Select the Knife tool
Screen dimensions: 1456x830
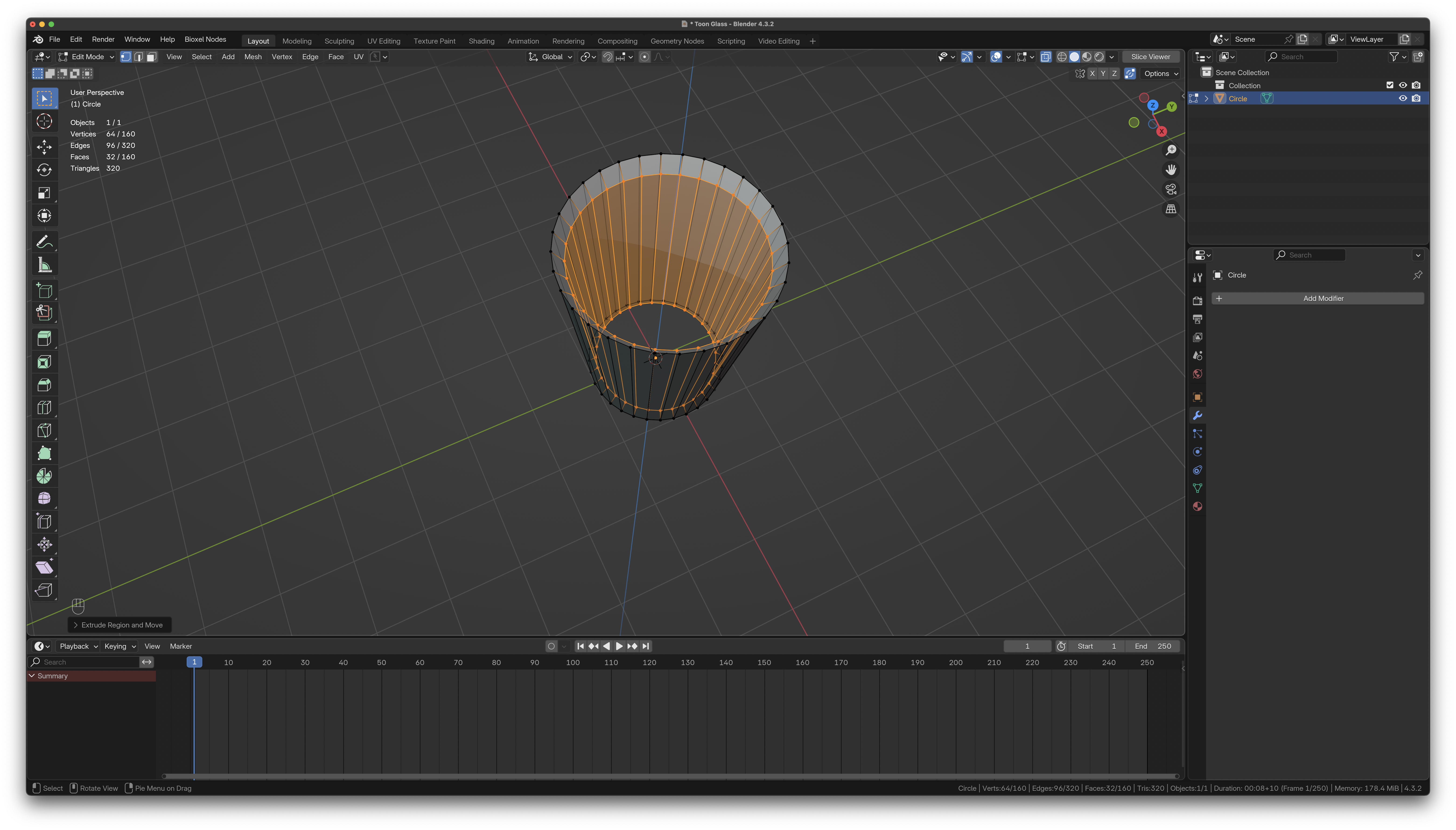[45, 430]
